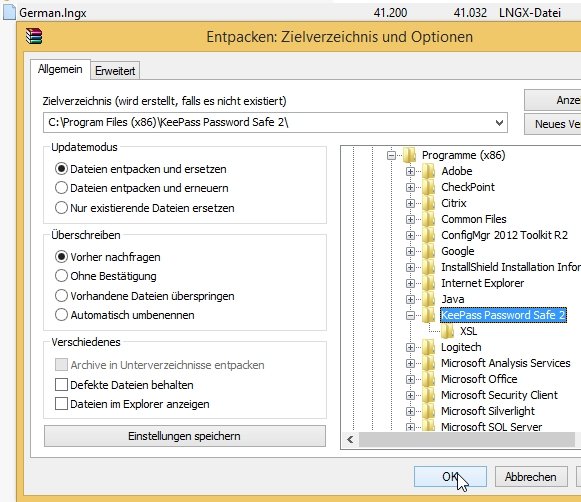The height and width of the screenshot is (502, 581).
Task: Expand the Citrix folder node
Action: point(410,203)
